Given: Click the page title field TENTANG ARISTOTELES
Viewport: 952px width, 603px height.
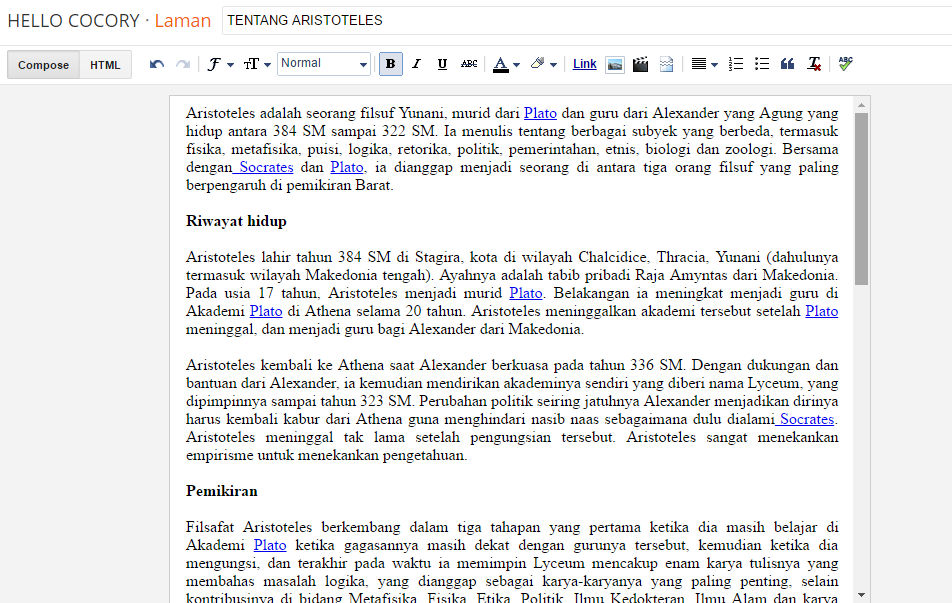Looking at the screenshot, I should click(586, 21).
